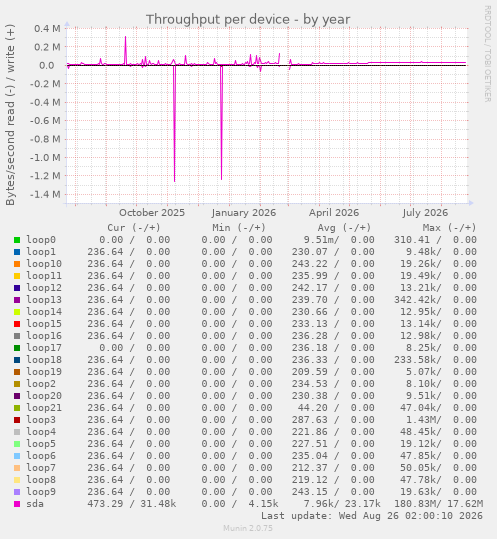Click the 'Max (-/+)' column header

tap(449, 228)
